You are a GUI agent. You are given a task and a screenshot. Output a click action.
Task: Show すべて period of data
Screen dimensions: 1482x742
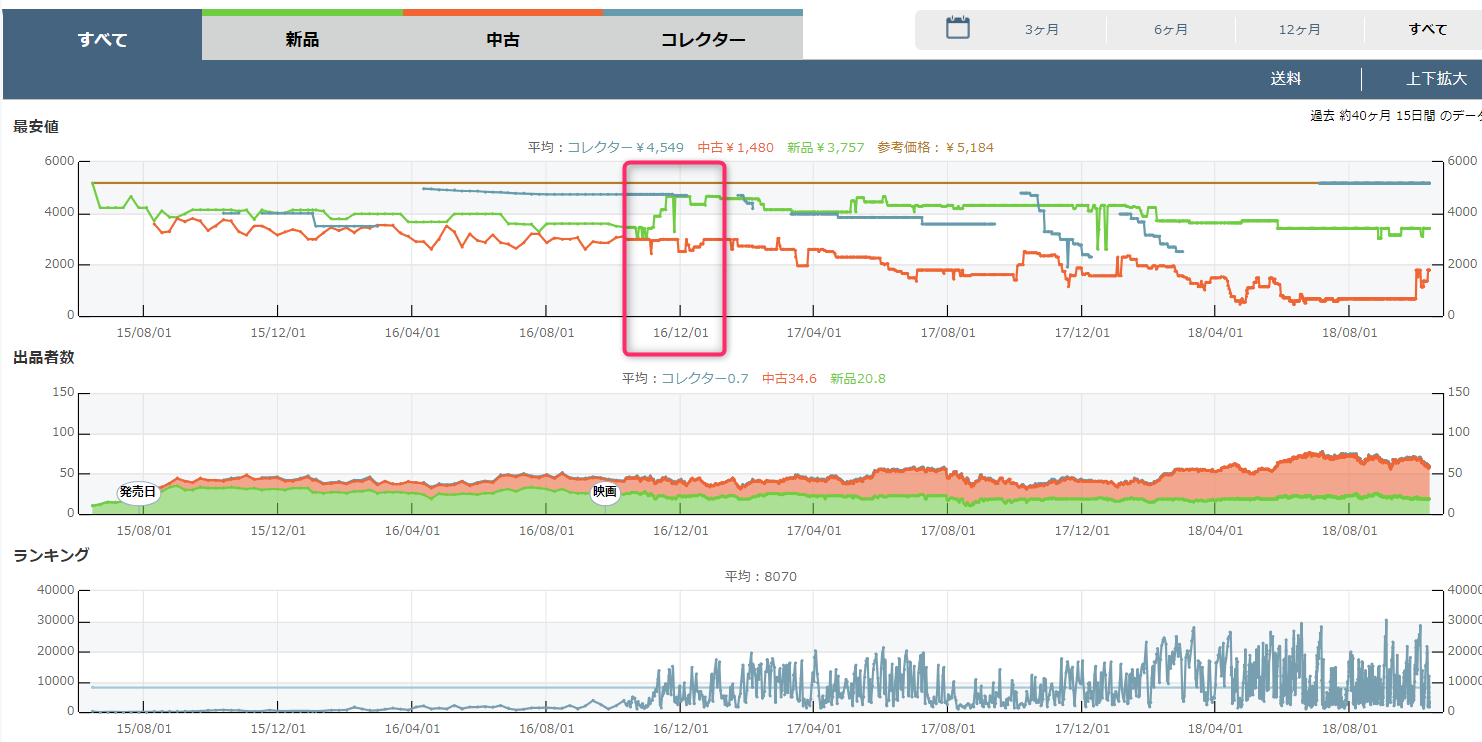click(x=1427, y=29)
